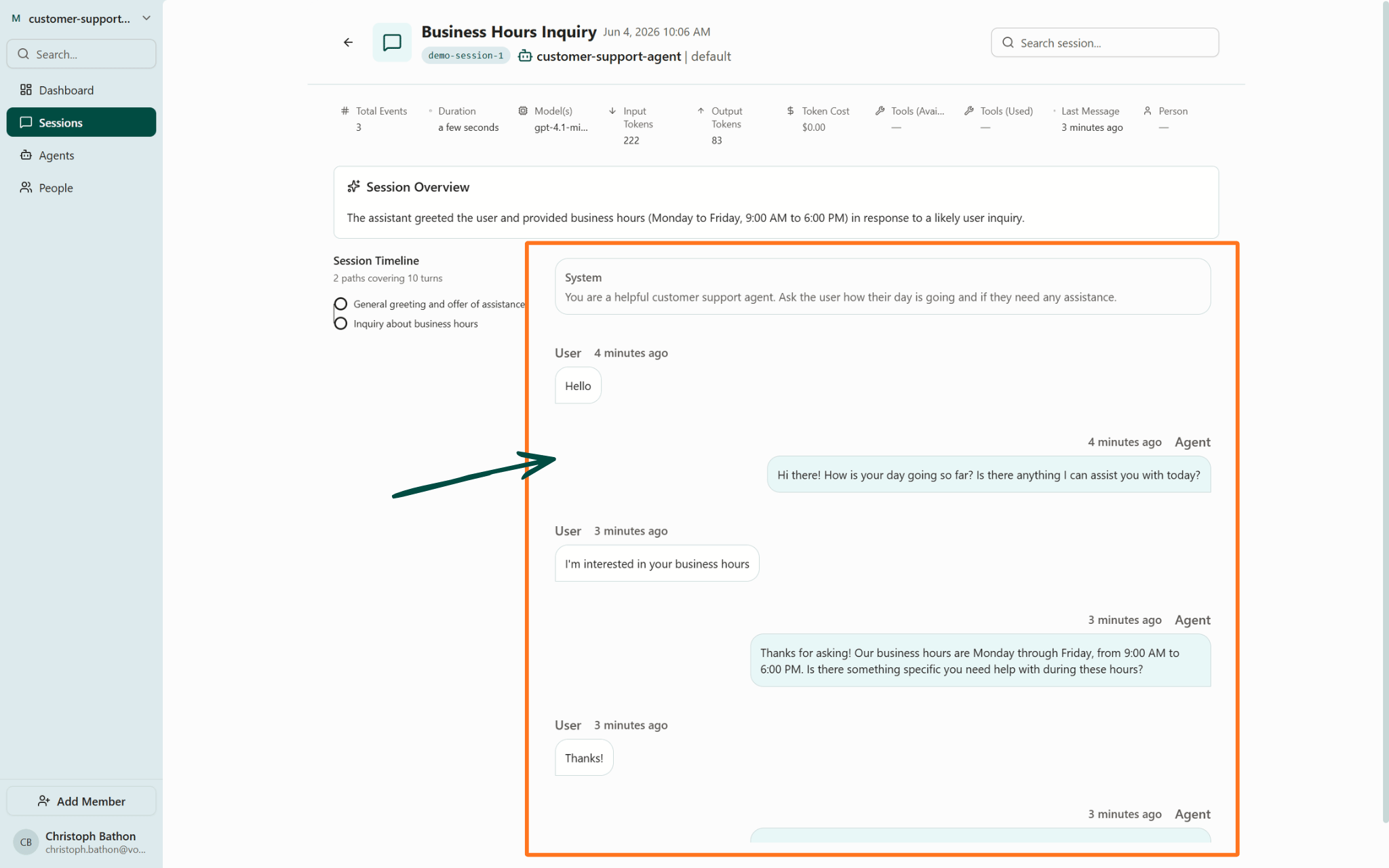Image resolution: width=1389 pixels, height=868 pixels.
Task: Click the 222 input tokens value
Action: click(631, 140)
